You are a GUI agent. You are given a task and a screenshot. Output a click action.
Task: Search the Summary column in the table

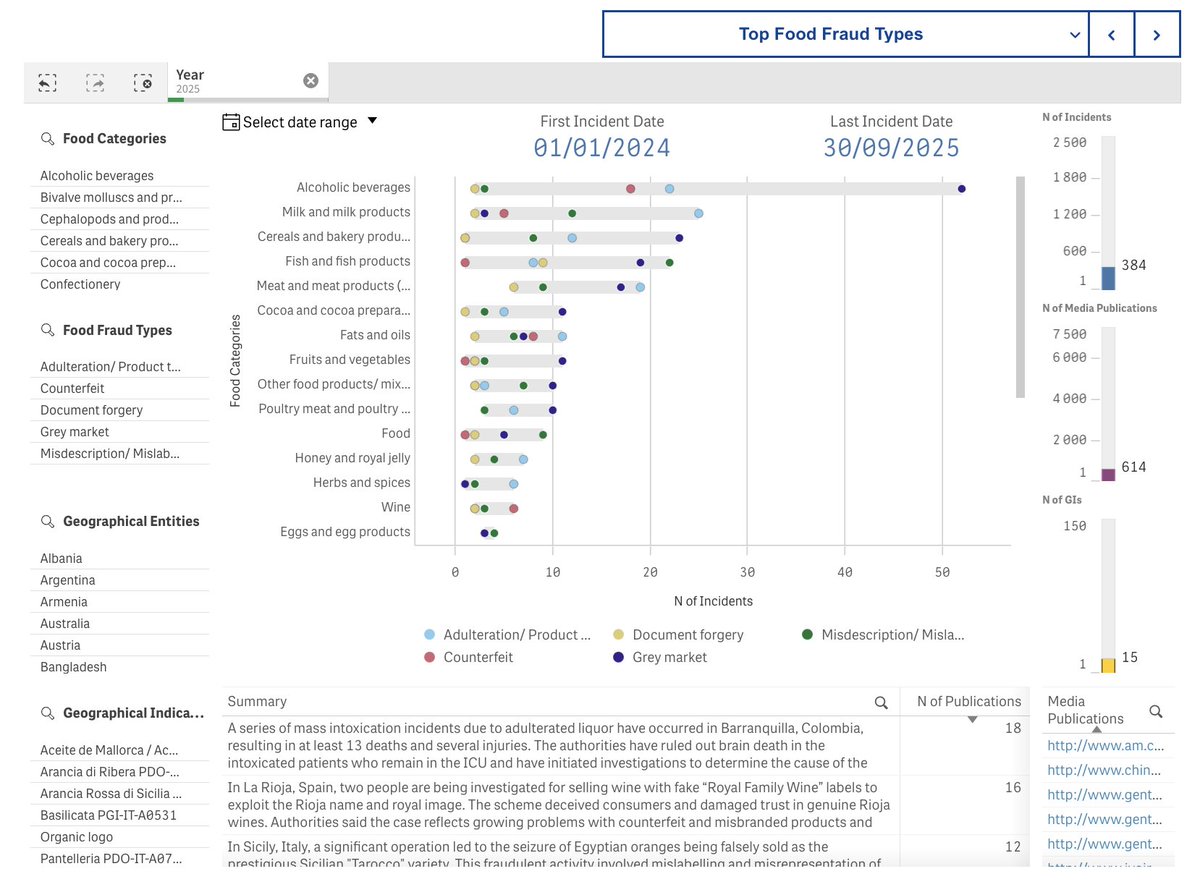881,701
